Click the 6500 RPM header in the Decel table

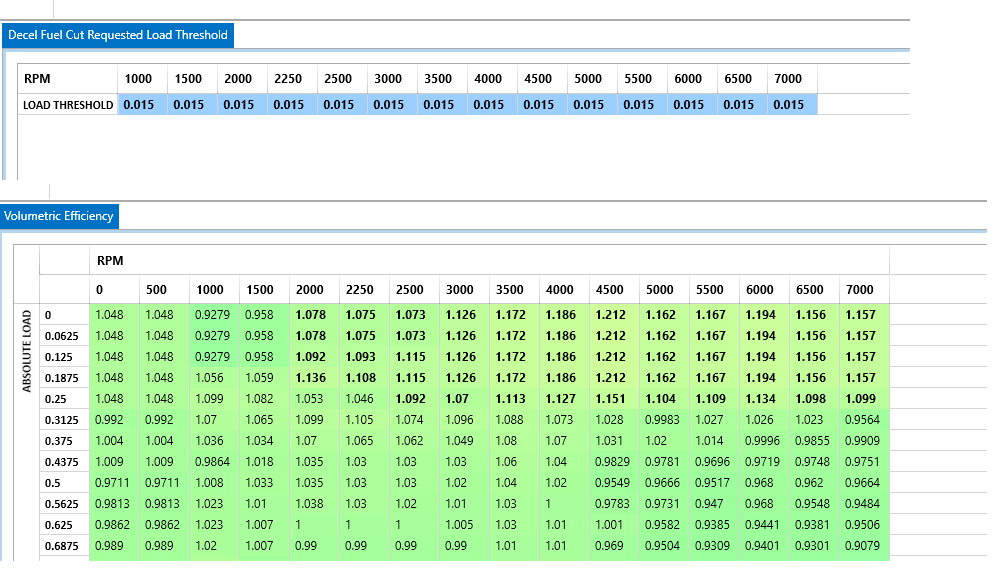pyautogui.click(x=742, y=79)
